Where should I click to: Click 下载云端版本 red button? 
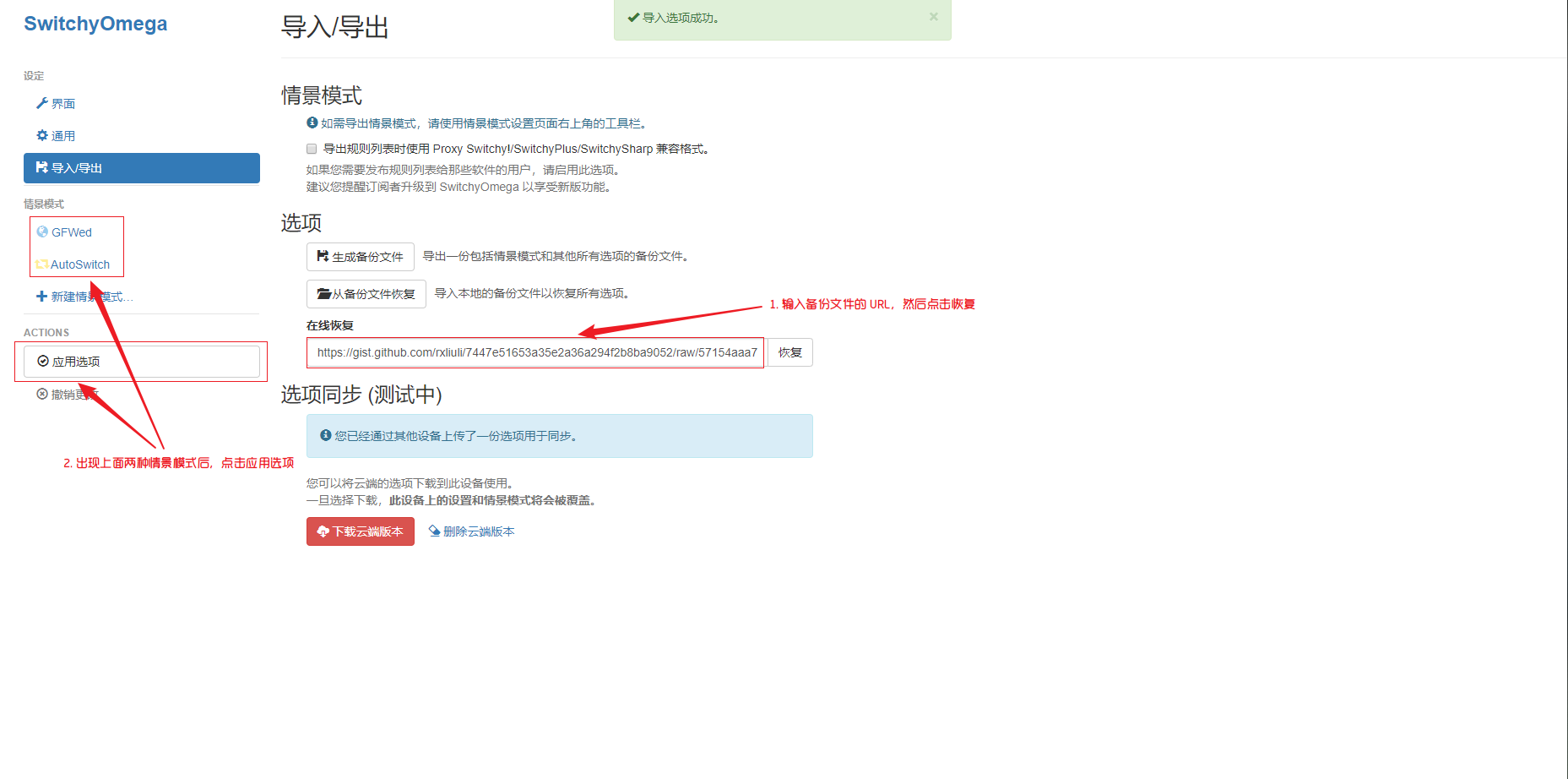361,531
